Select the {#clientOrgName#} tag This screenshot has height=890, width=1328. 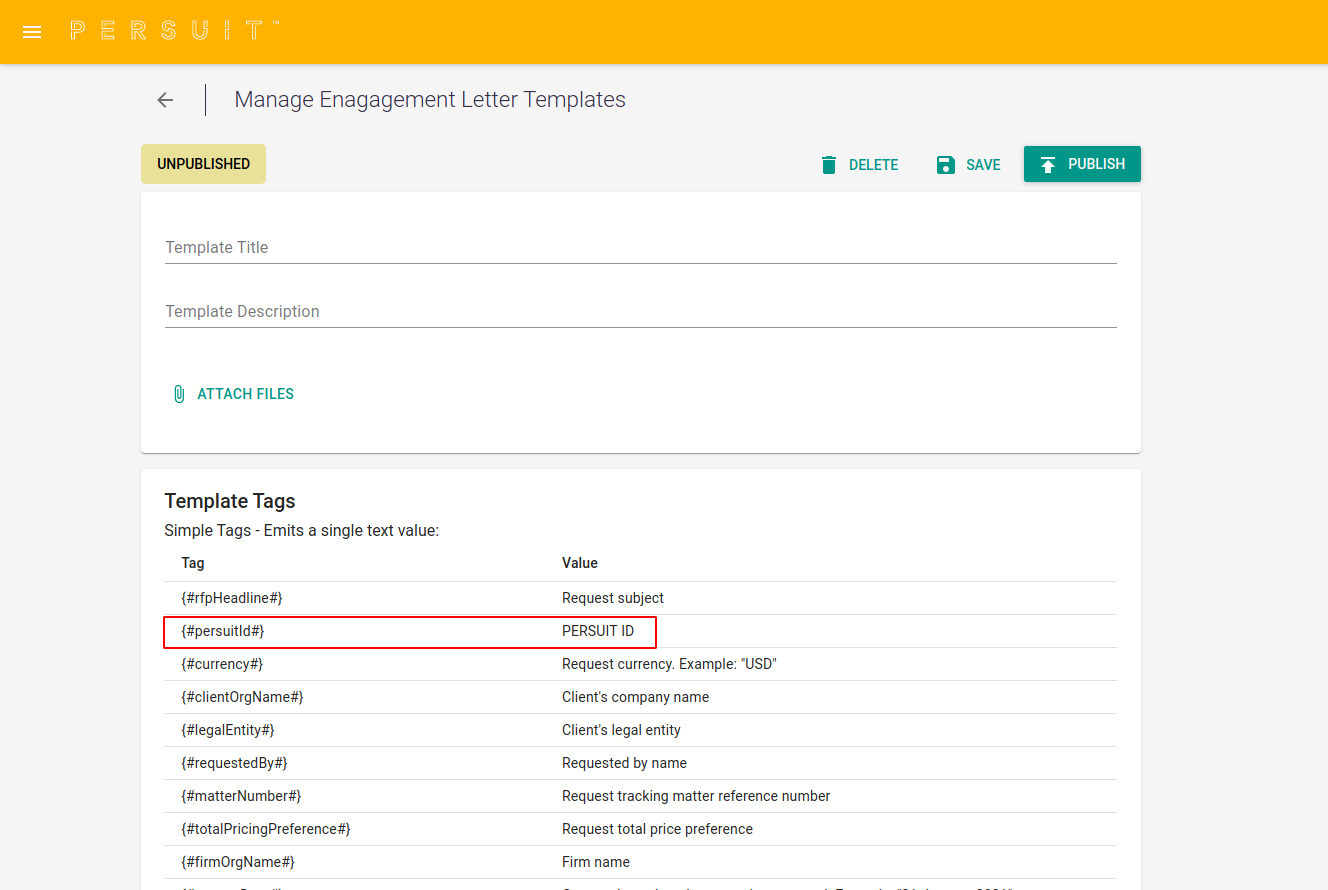(x=242, y=697)
